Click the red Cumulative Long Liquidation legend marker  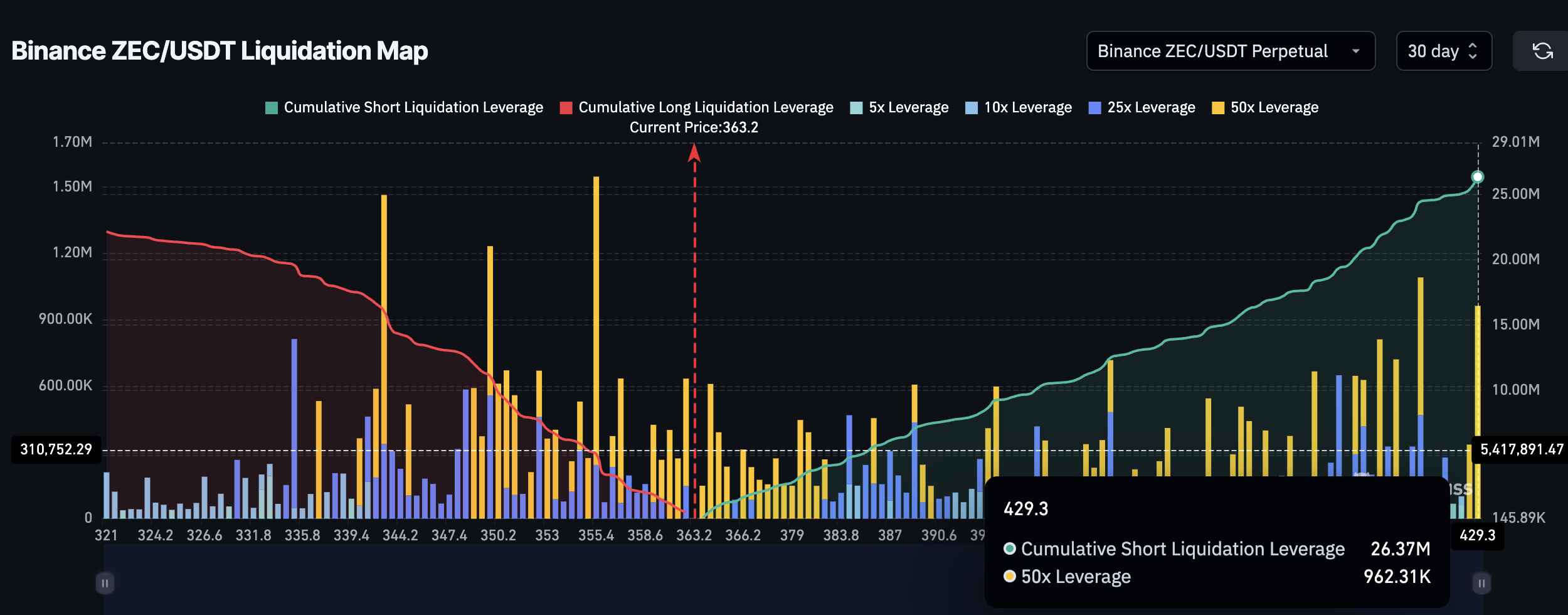coord(566,107)
